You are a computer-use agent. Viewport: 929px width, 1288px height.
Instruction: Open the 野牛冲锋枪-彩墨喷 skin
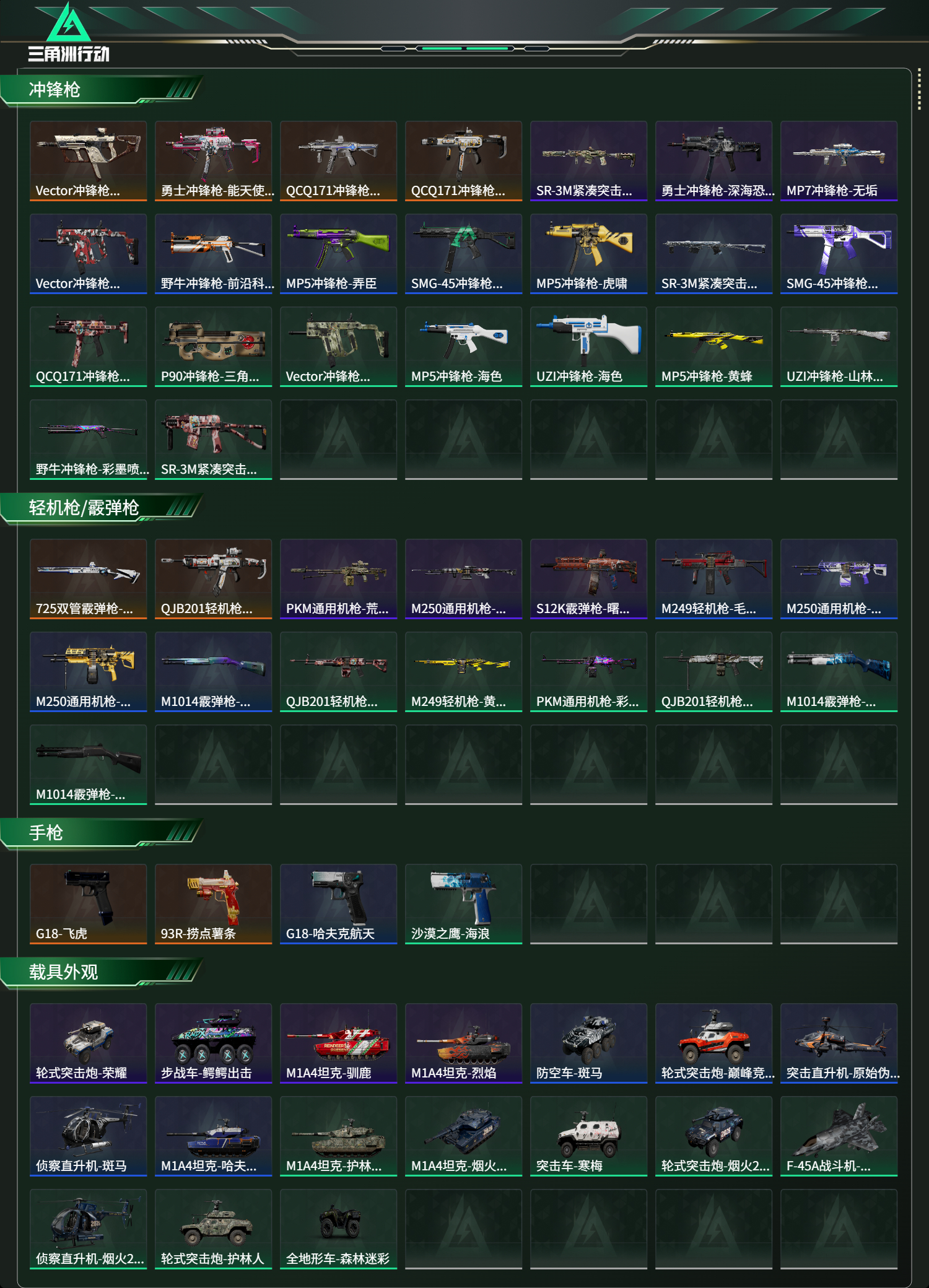pos(88,440)
